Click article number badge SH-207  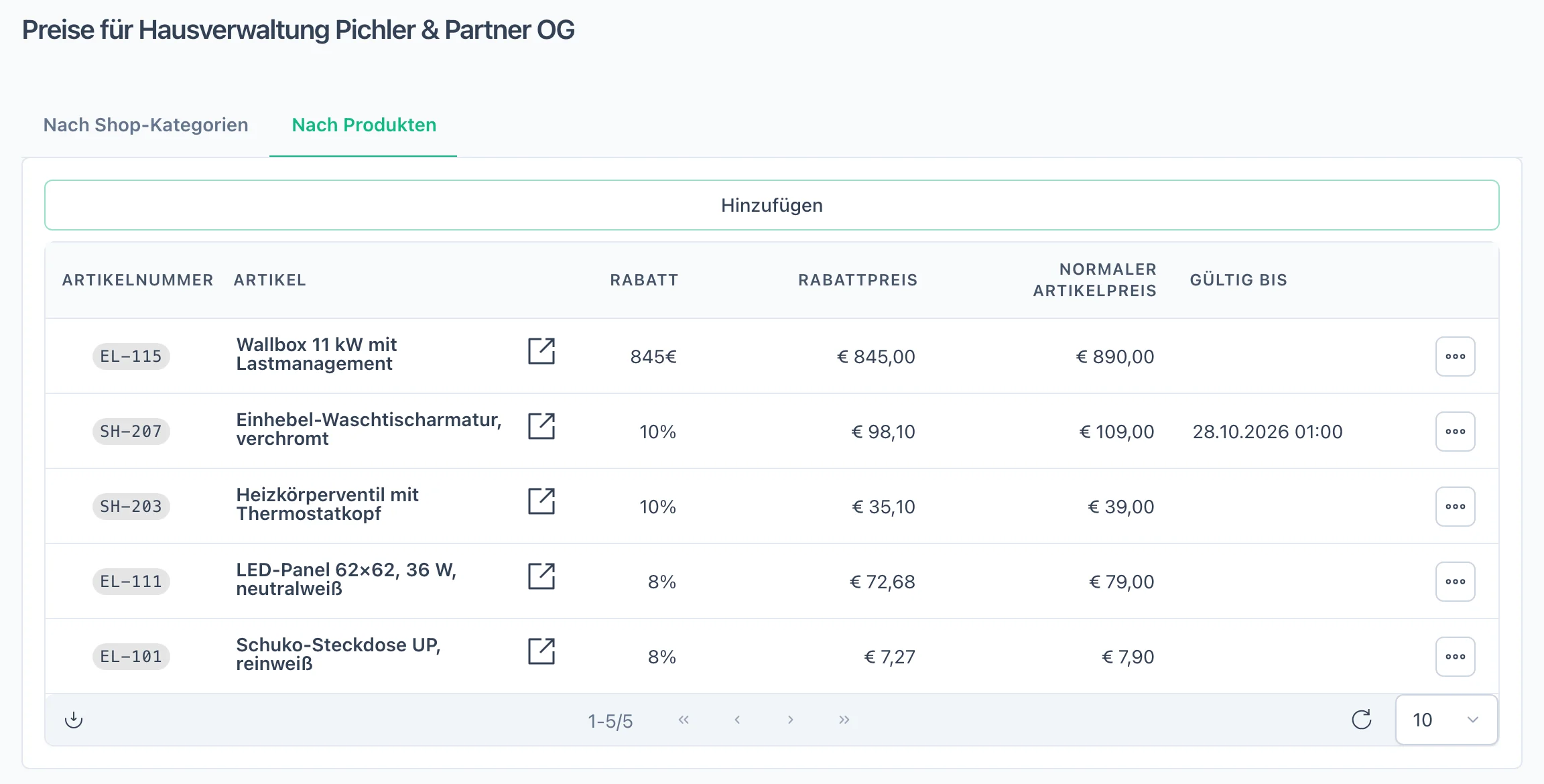click(131, 432)
